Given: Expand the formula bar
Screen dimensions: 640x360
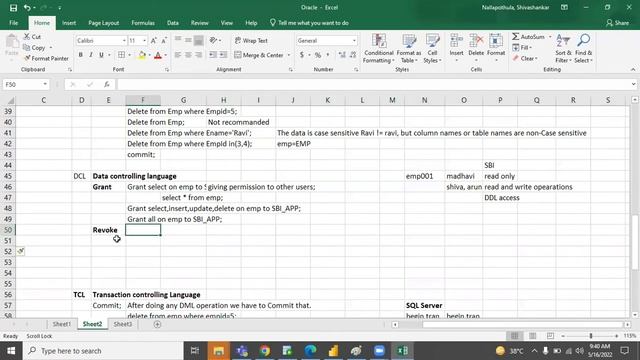Looking at the screenshot, I should point(633,84).
